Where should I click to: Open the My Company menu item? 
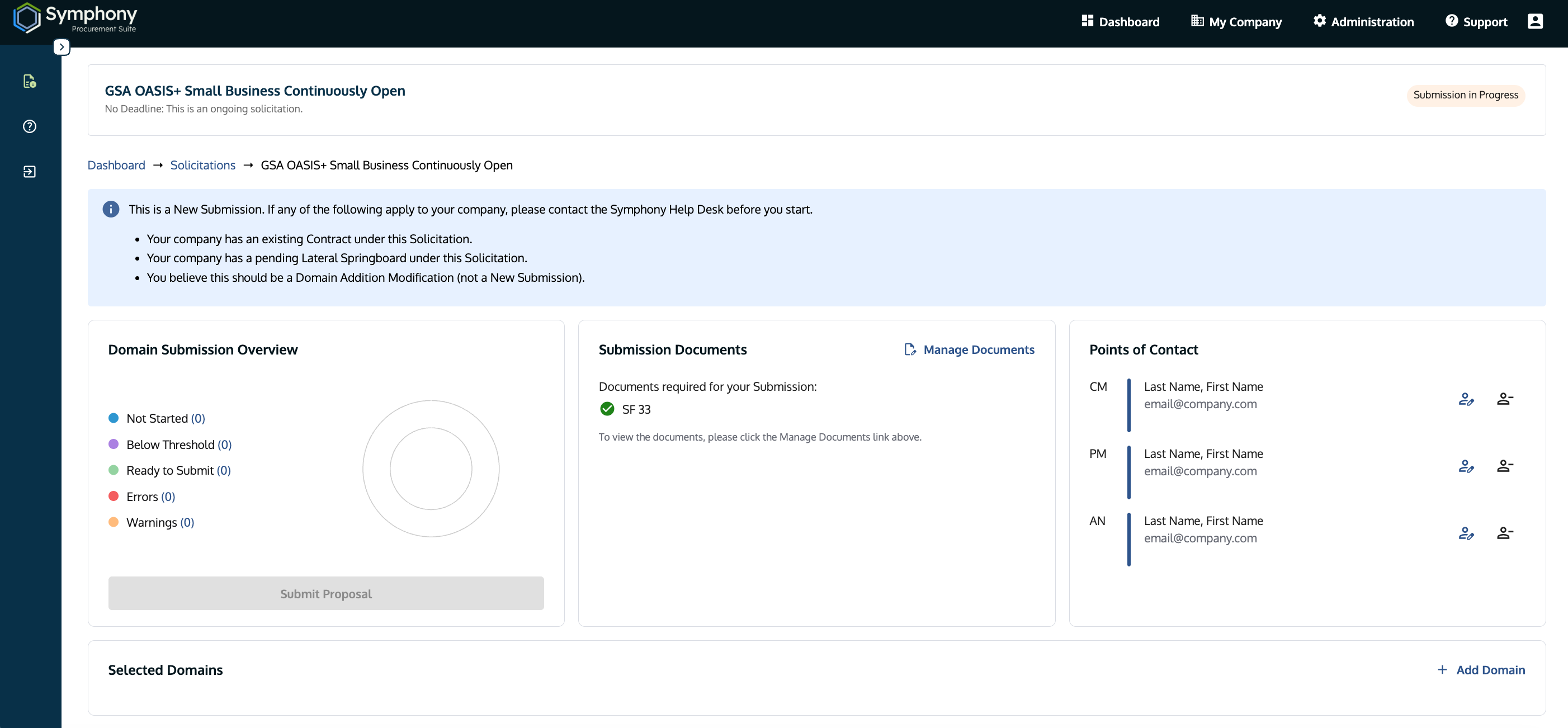pos(1236,21)
